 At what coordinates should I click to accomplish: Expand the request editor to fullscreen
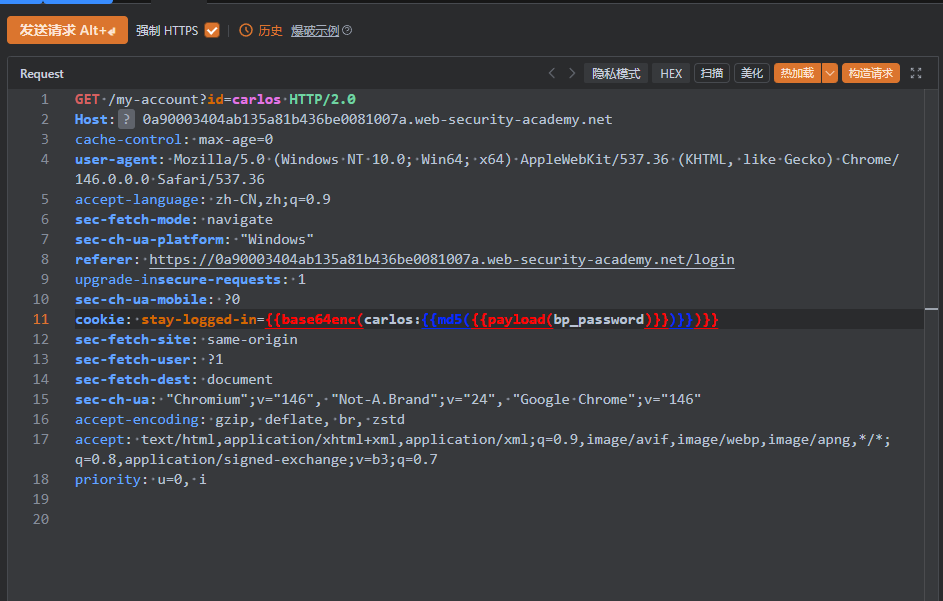(916, 73)
